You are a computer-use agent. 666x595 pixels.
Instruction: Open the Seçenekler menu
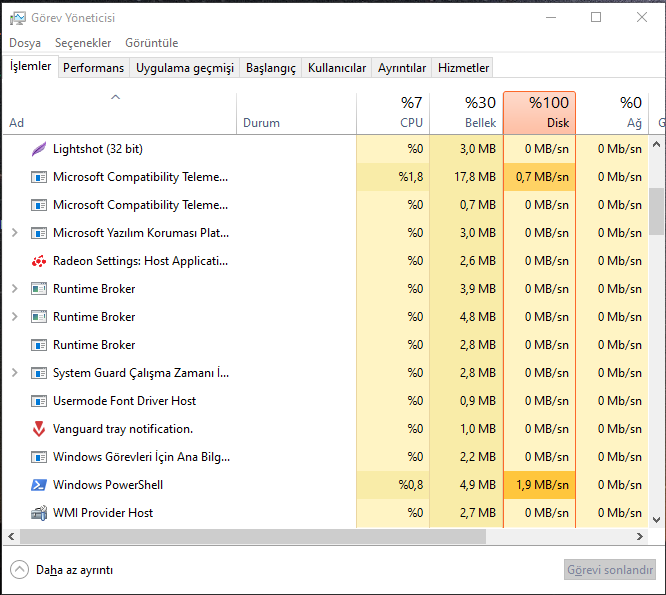[x=83, y=43]
